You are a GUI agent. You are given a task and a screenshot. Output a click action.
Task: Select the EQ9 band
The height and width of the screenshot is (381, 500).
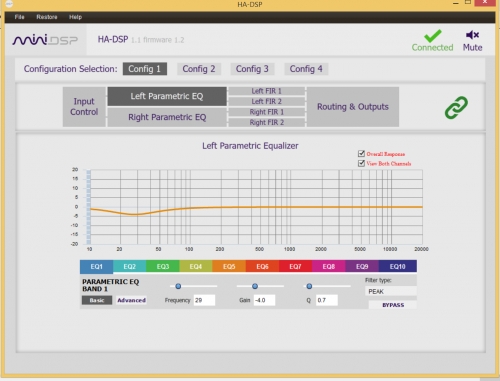coord(362,267)
